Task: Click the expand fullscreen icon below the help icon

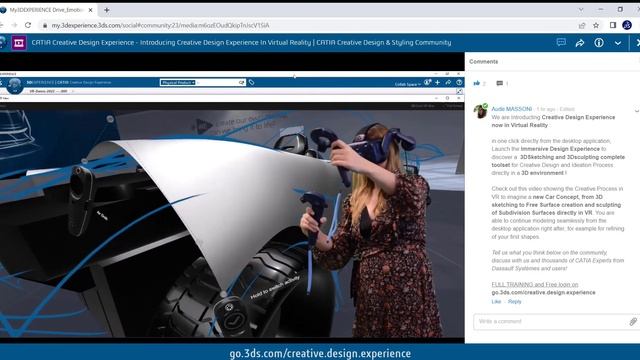Action: (459, 91)
